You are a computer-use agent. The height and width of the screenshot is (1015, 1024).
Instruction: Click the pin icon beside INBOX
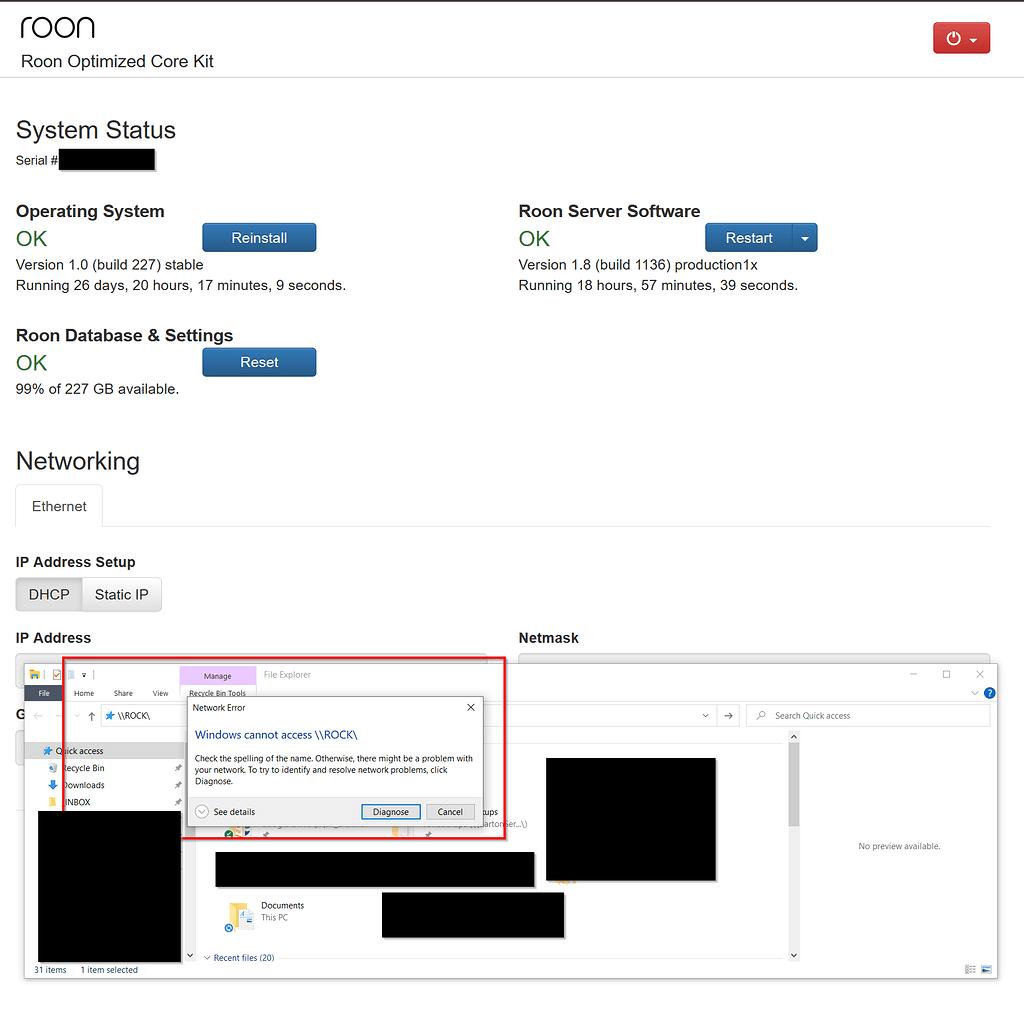[x=178, y=802]
